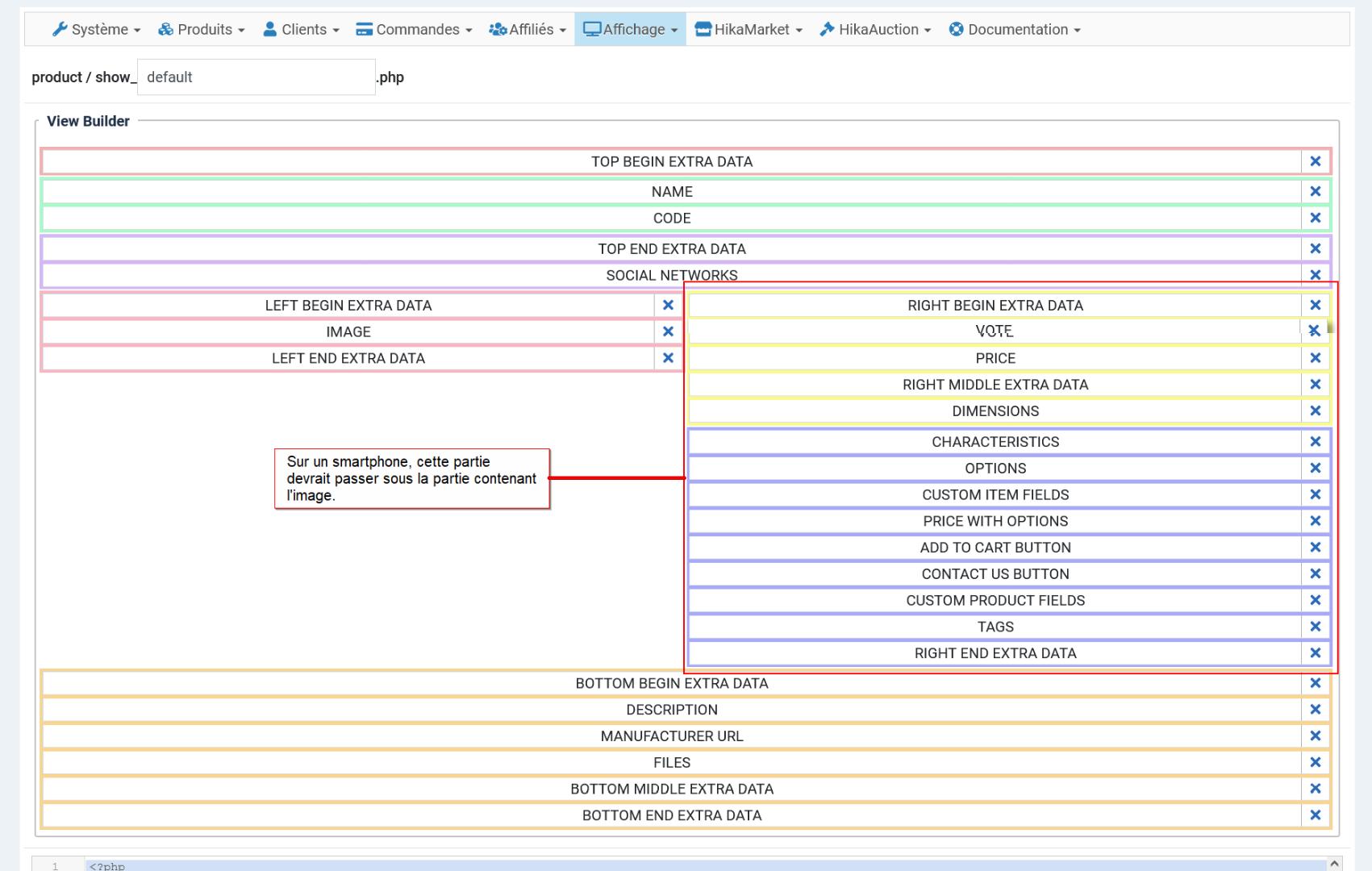Open the Affichage menu

[x=630, y=30]
